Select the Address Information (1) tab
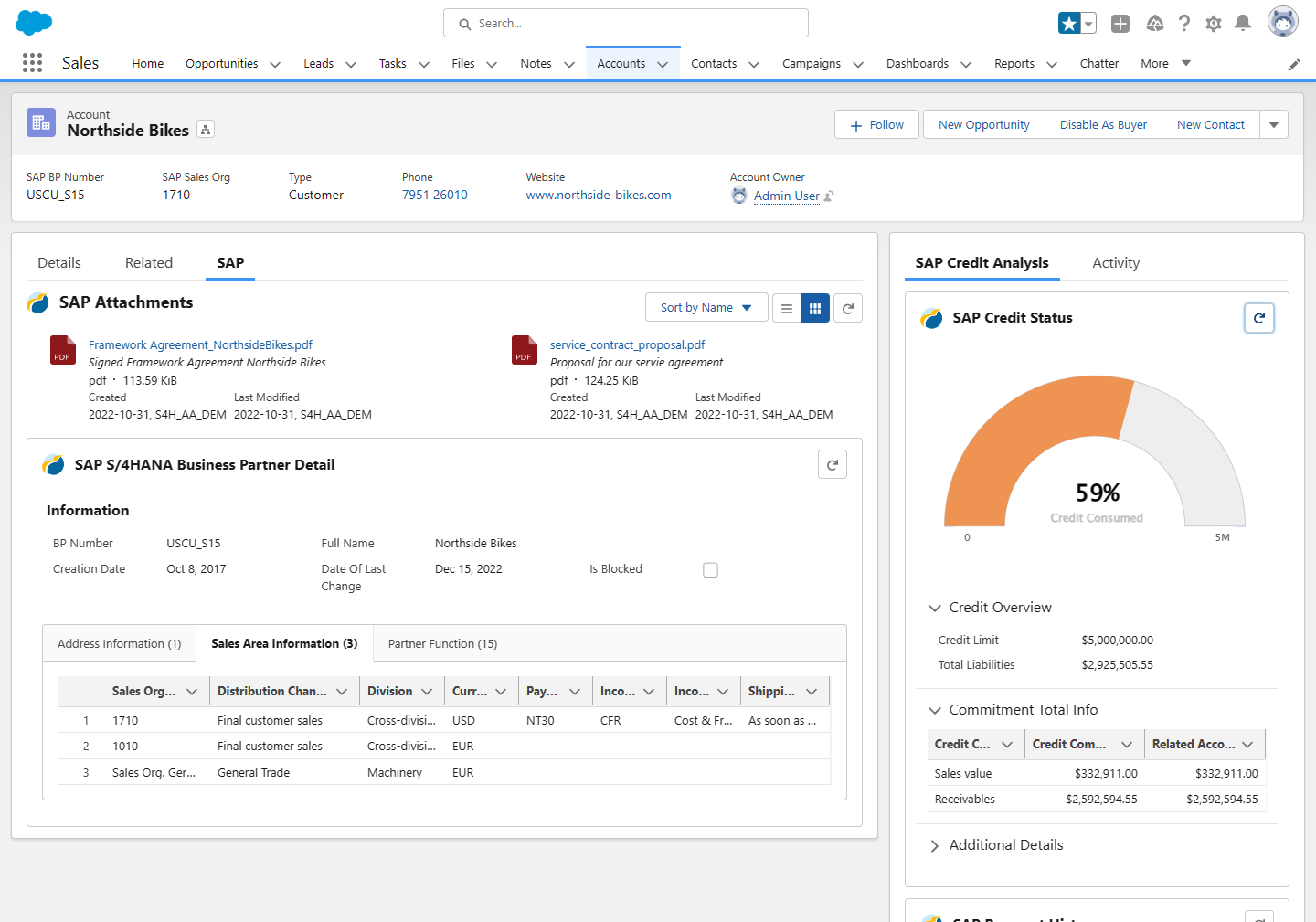The image size is (1316, 922). [120, 644]
